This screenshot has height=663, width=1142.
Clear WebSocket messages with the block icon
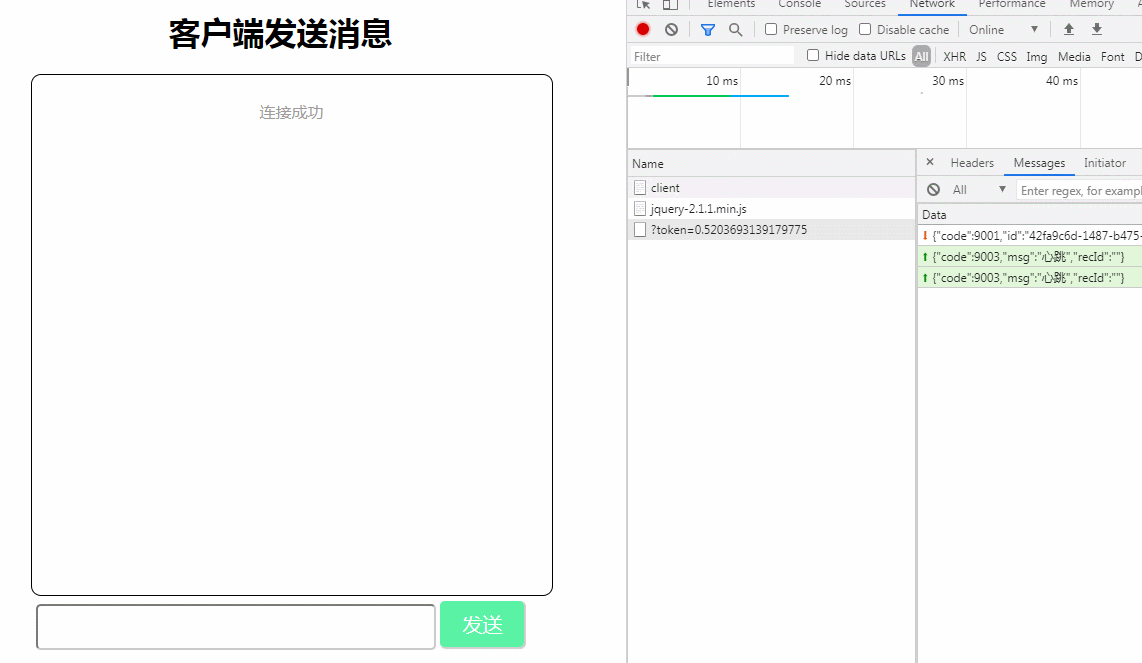933,189
